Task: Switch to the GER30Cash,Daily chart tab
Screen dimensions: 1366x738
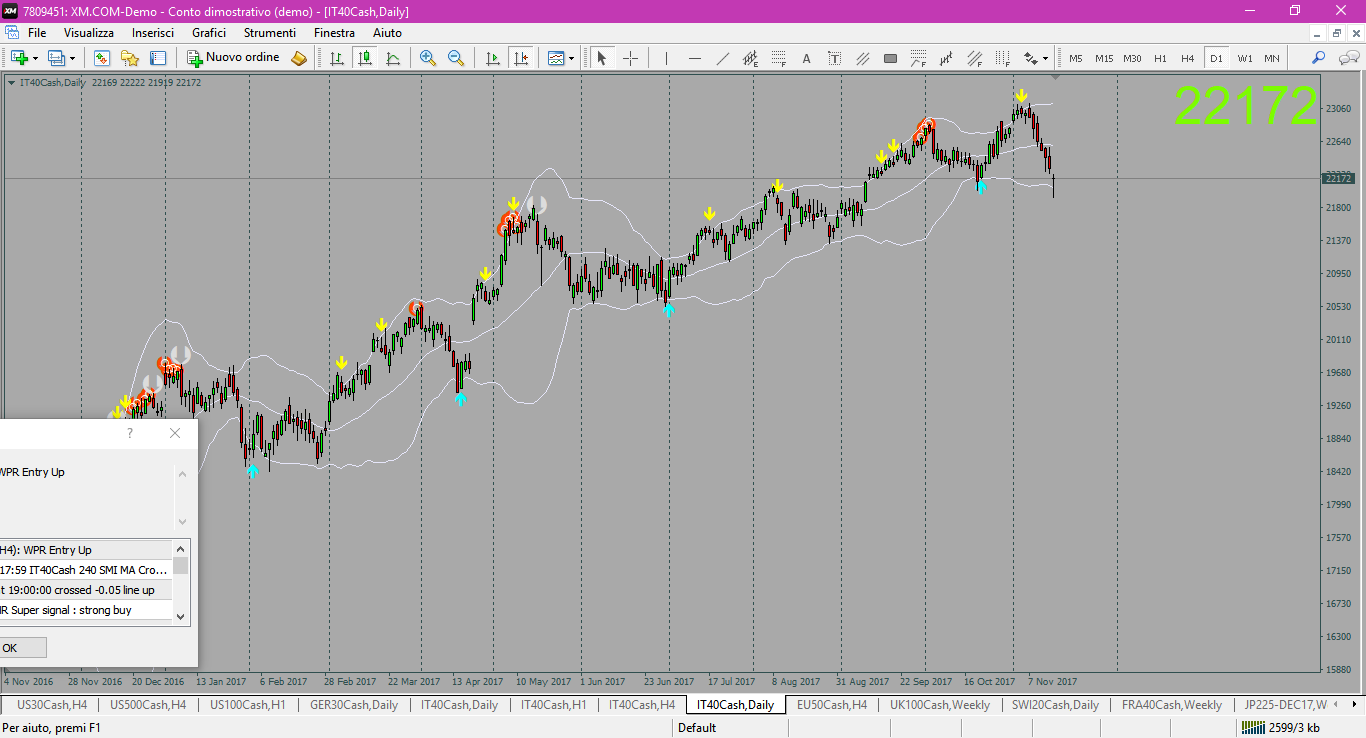Action: 354,705
